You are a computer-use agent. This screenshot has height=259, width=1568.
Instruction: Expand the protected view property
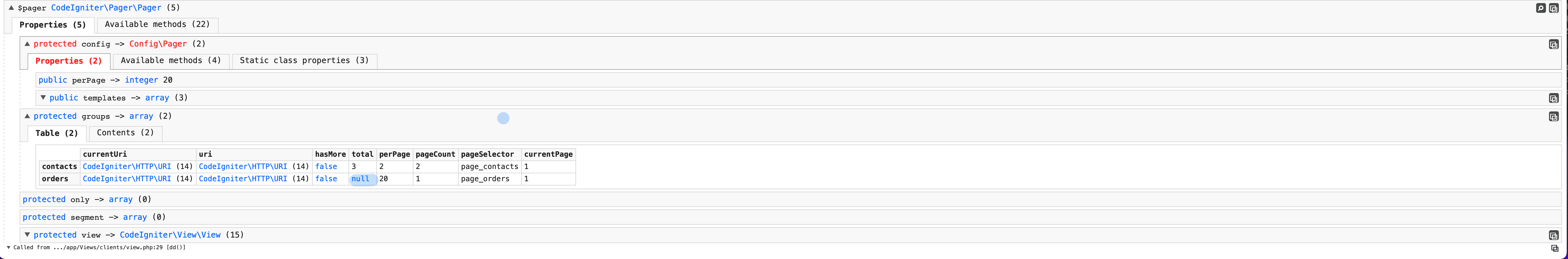(27, 235)
